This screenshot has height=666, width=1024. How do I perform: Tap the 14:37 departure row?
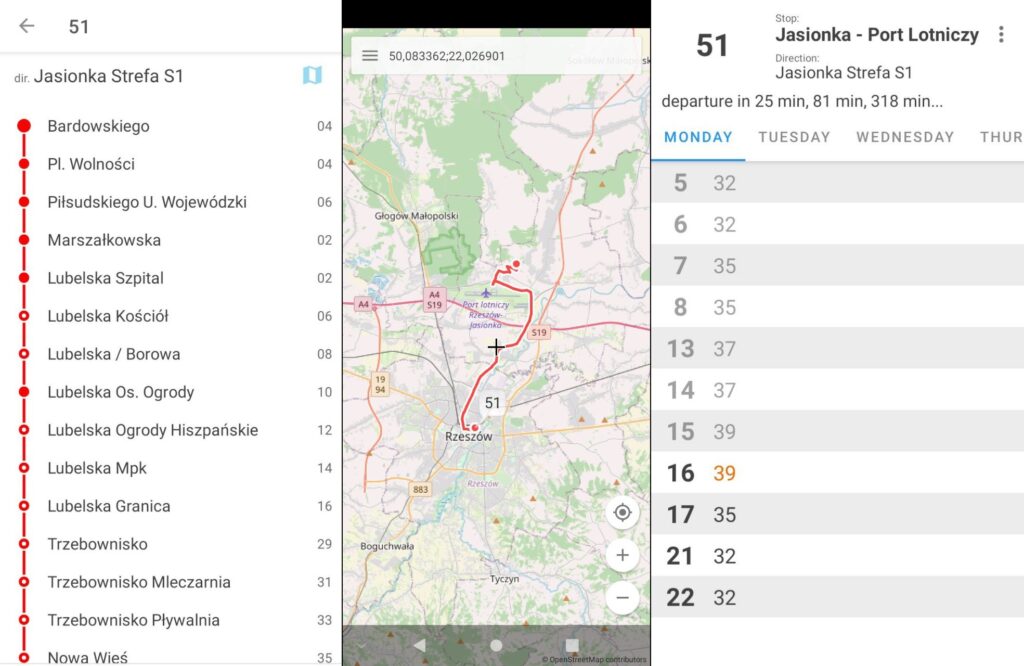click(x=837, y=390)
